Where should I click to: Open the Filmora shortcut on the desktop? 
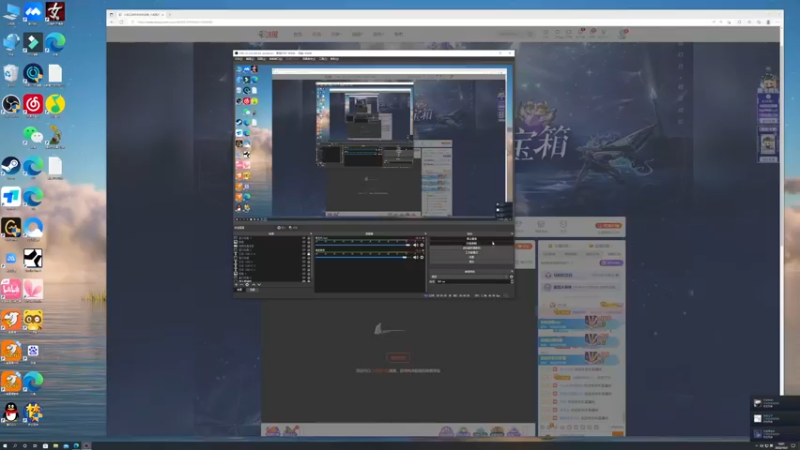[x=33, y=42]
